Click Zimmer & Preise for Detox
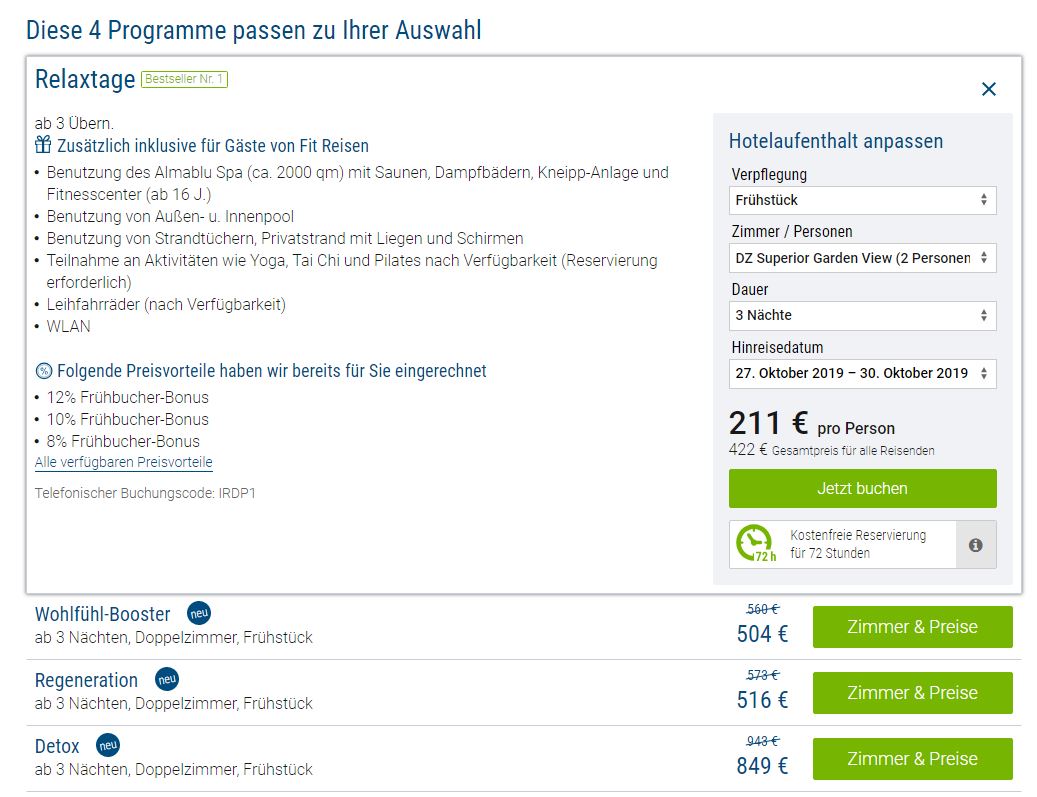1037x797 pixels. click(912, 759)
